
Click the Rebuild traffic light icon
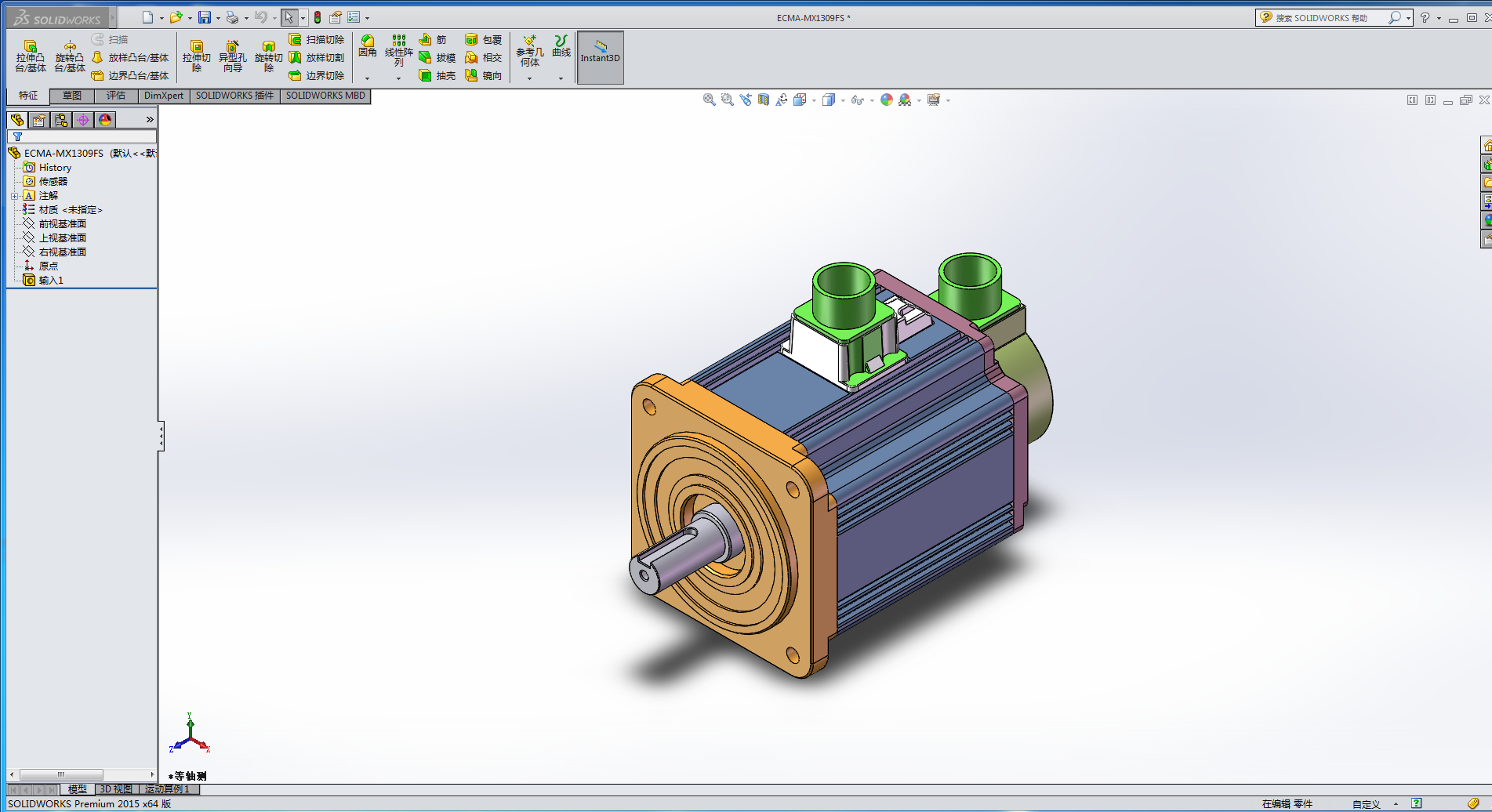pos(318,17)
